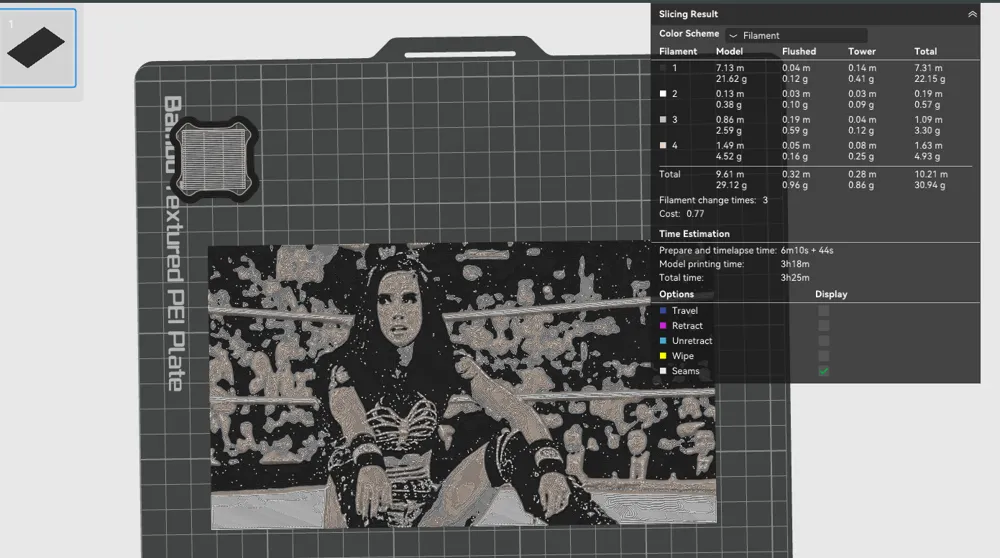Image resolution: width=1000 pixels, height=558 pixels.
Task: Click model printing time value 3h18m
Action: 795,264
